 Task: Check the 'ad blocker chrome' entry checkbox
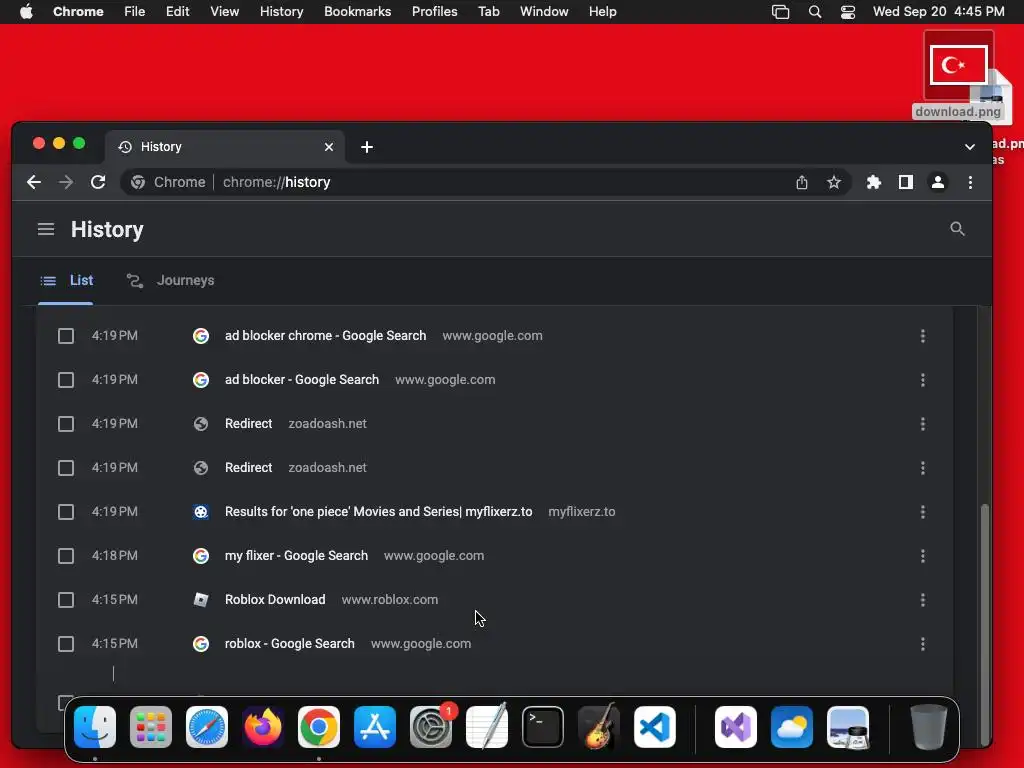point(66,336)
